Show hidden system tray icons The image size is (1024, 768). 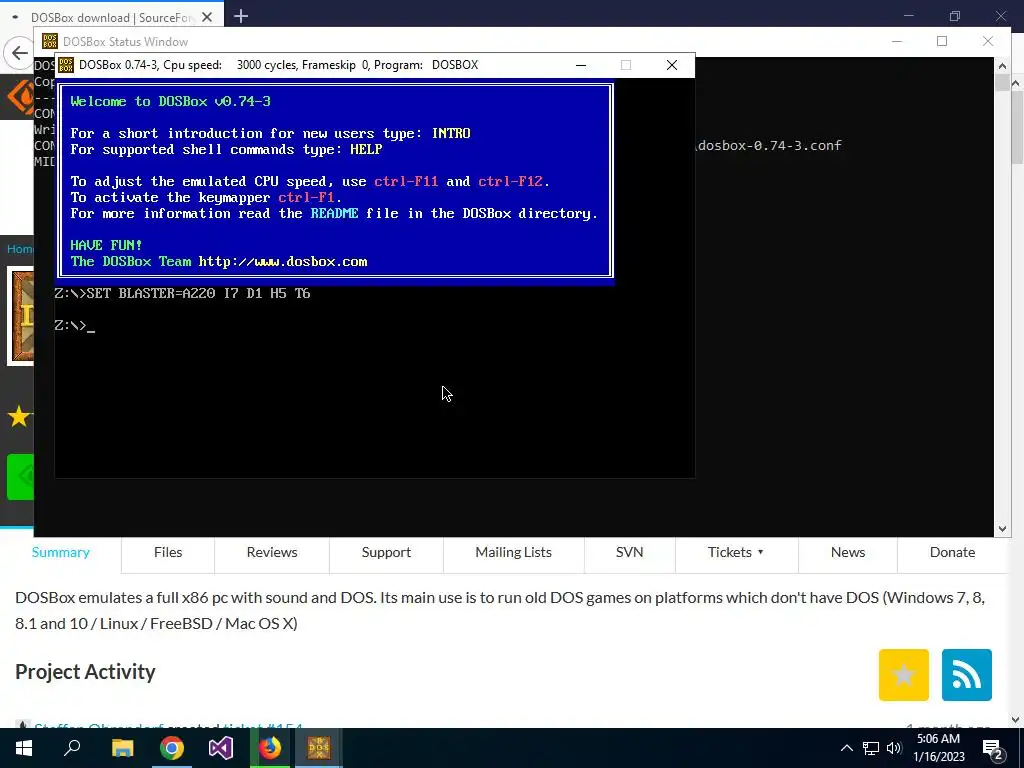point(846,748)
